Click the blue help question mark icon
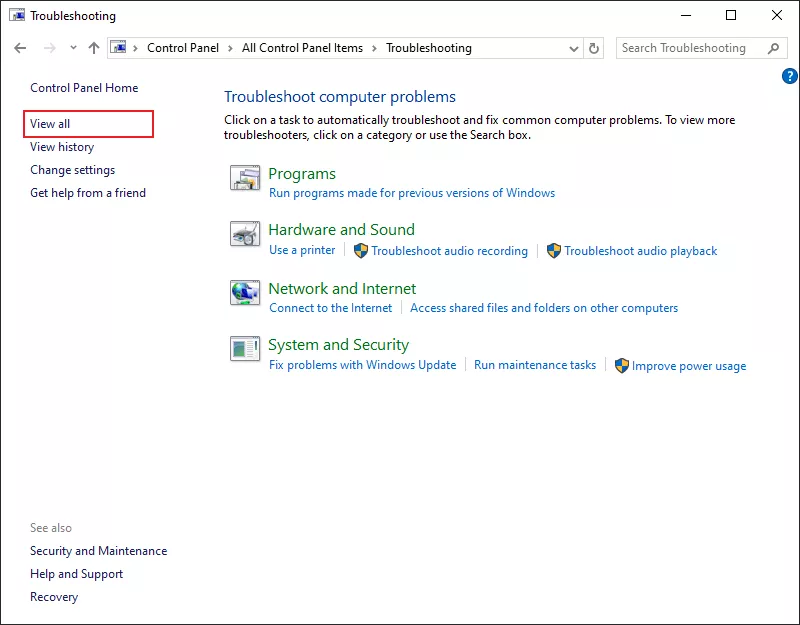Viewport: 800px width, 625px height. click(789, 76)
